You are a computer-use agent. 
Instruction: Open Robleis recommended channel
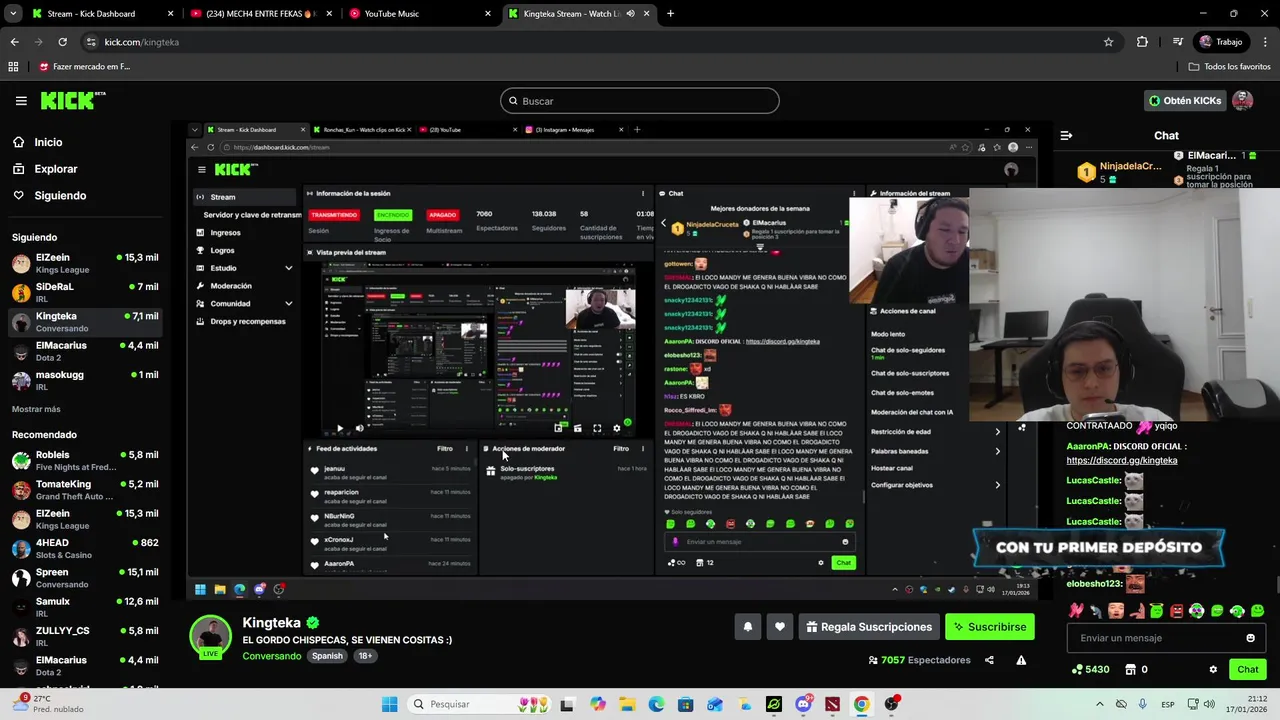(85, 460)
